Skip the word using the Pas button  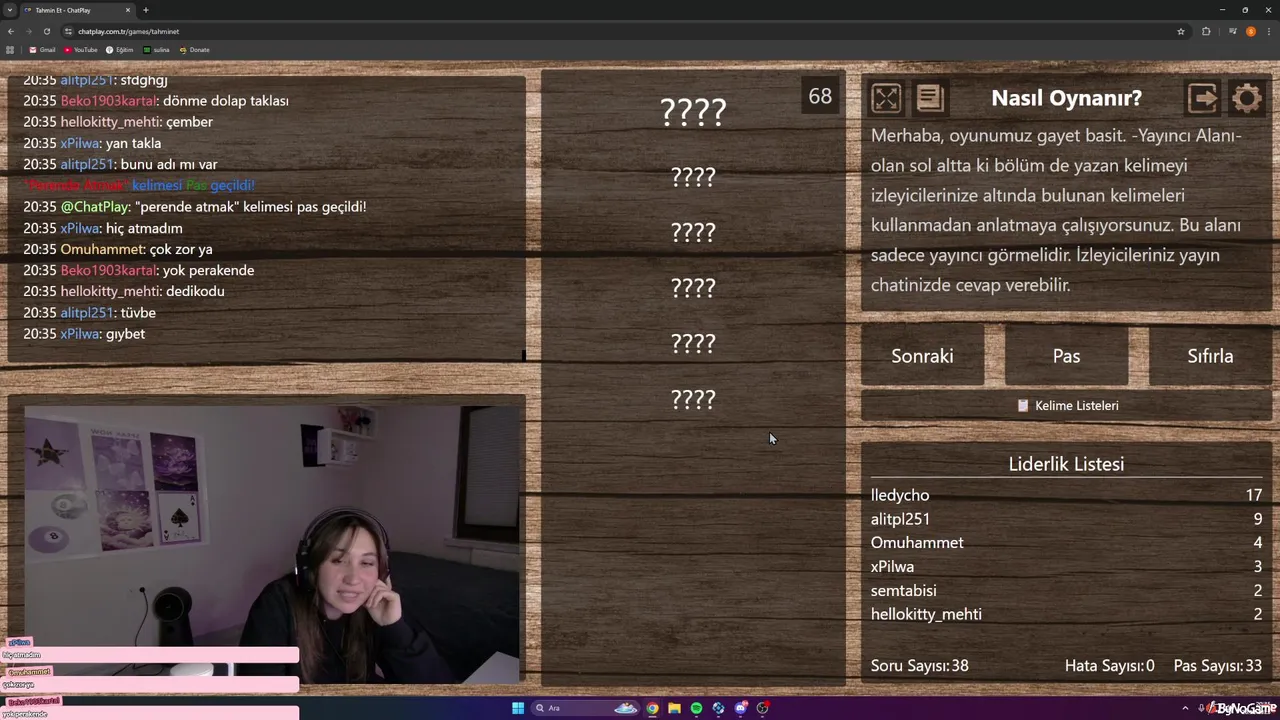(1066, 356)
